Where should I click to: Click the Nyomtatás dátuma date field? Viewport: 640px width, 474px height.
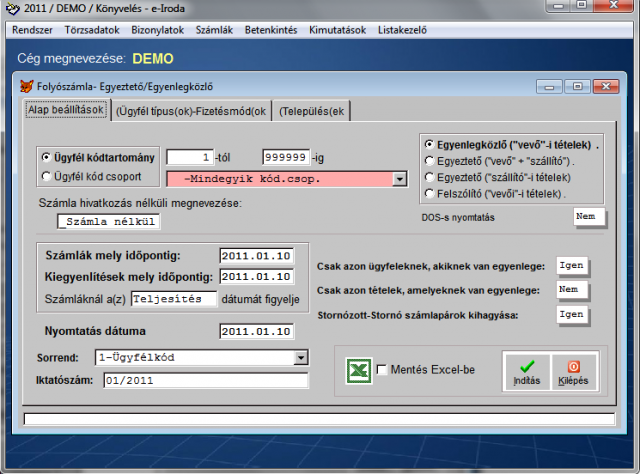coord(256,331)
